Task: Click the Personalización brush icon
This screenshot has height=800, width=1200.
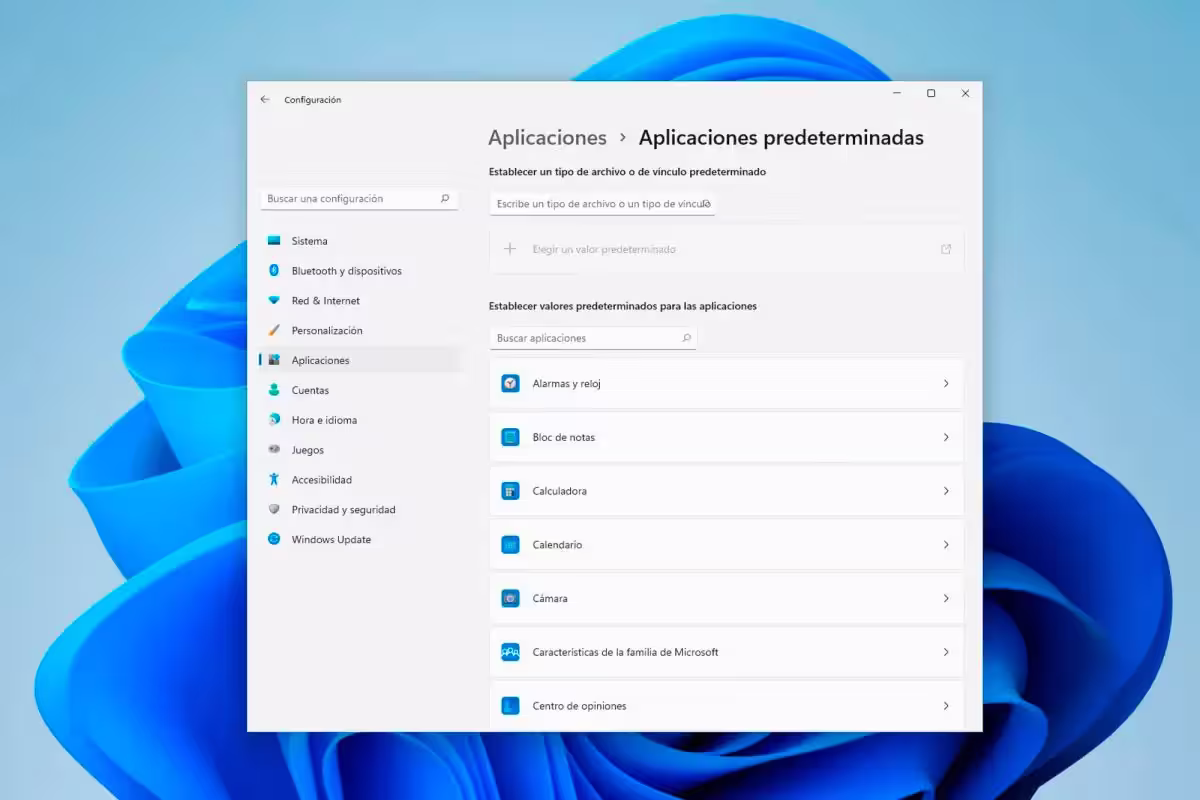Action: point(274,331)
